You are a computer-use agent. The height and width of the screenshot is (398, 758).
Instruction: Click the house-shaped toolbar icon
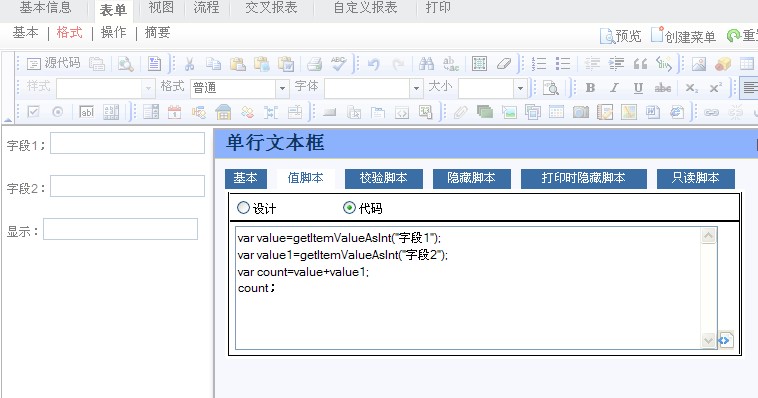(x=223, y=112)
